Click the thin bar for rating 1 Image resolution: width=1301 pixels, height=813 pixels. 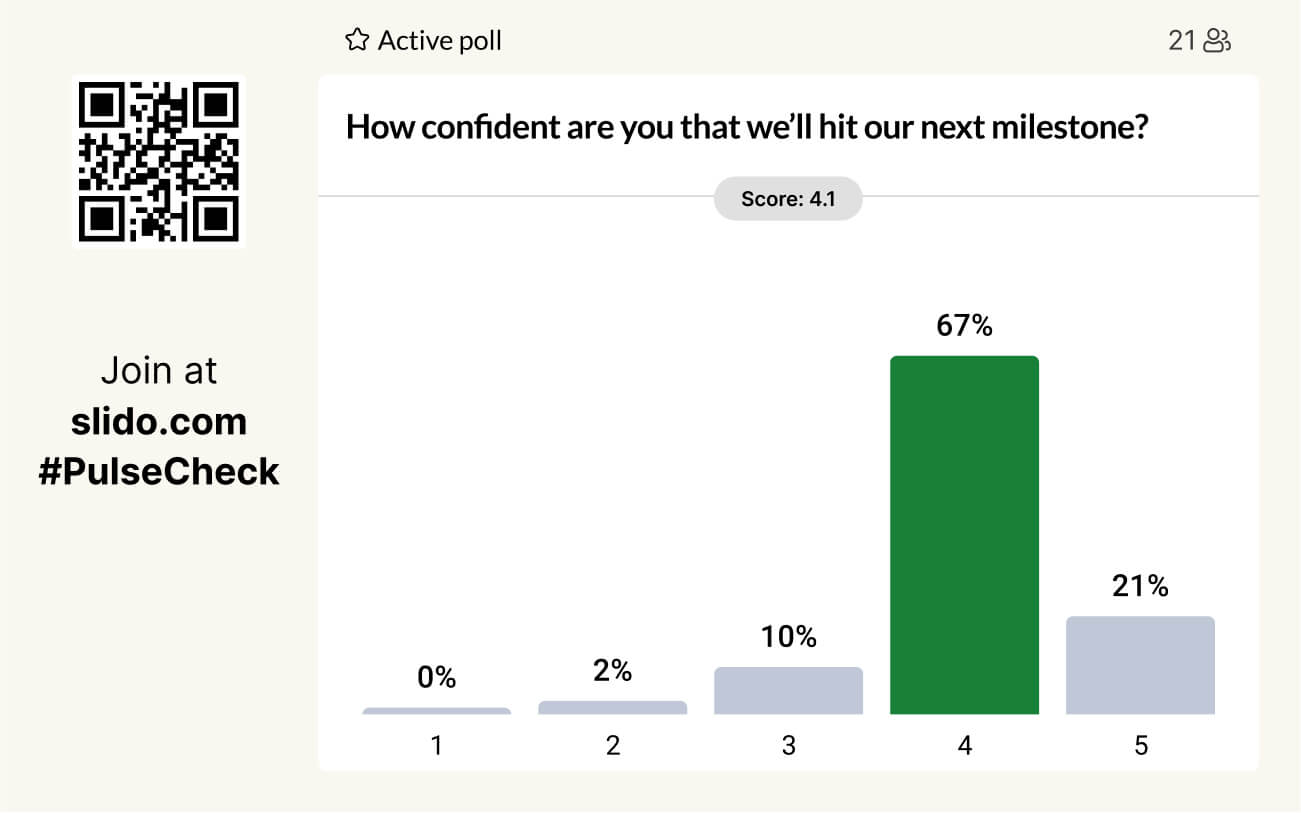436,711
